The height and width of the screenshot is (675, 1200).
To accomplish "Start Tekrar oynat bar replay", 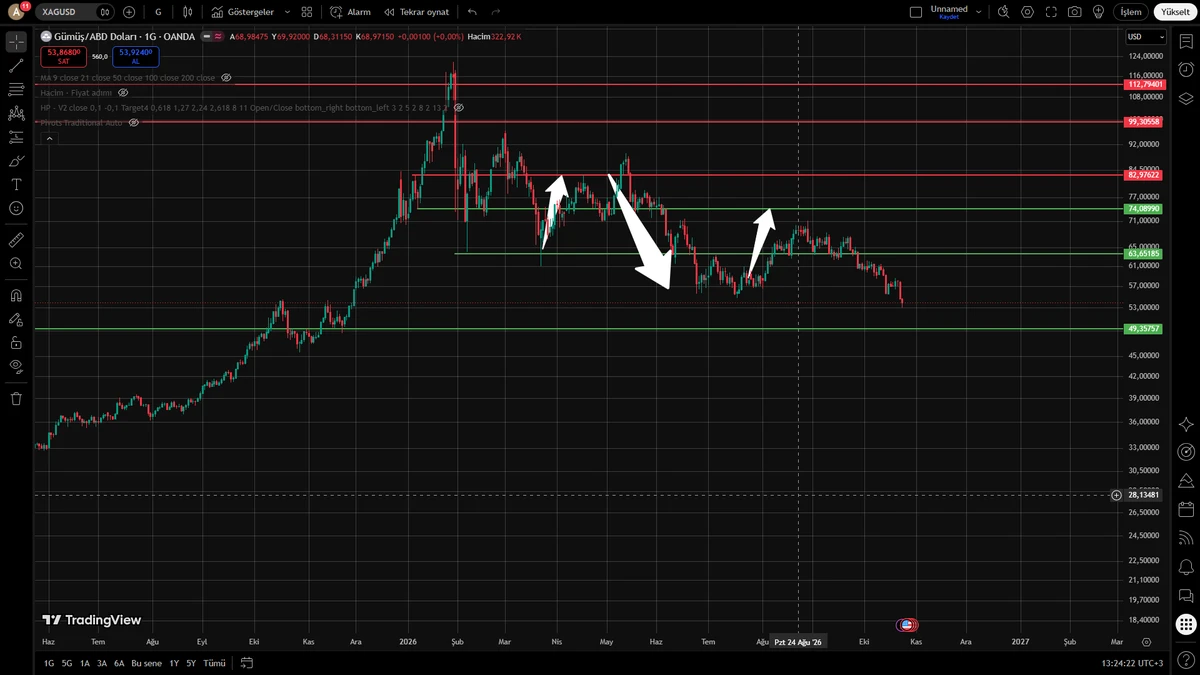I will (x=417, y=12).
